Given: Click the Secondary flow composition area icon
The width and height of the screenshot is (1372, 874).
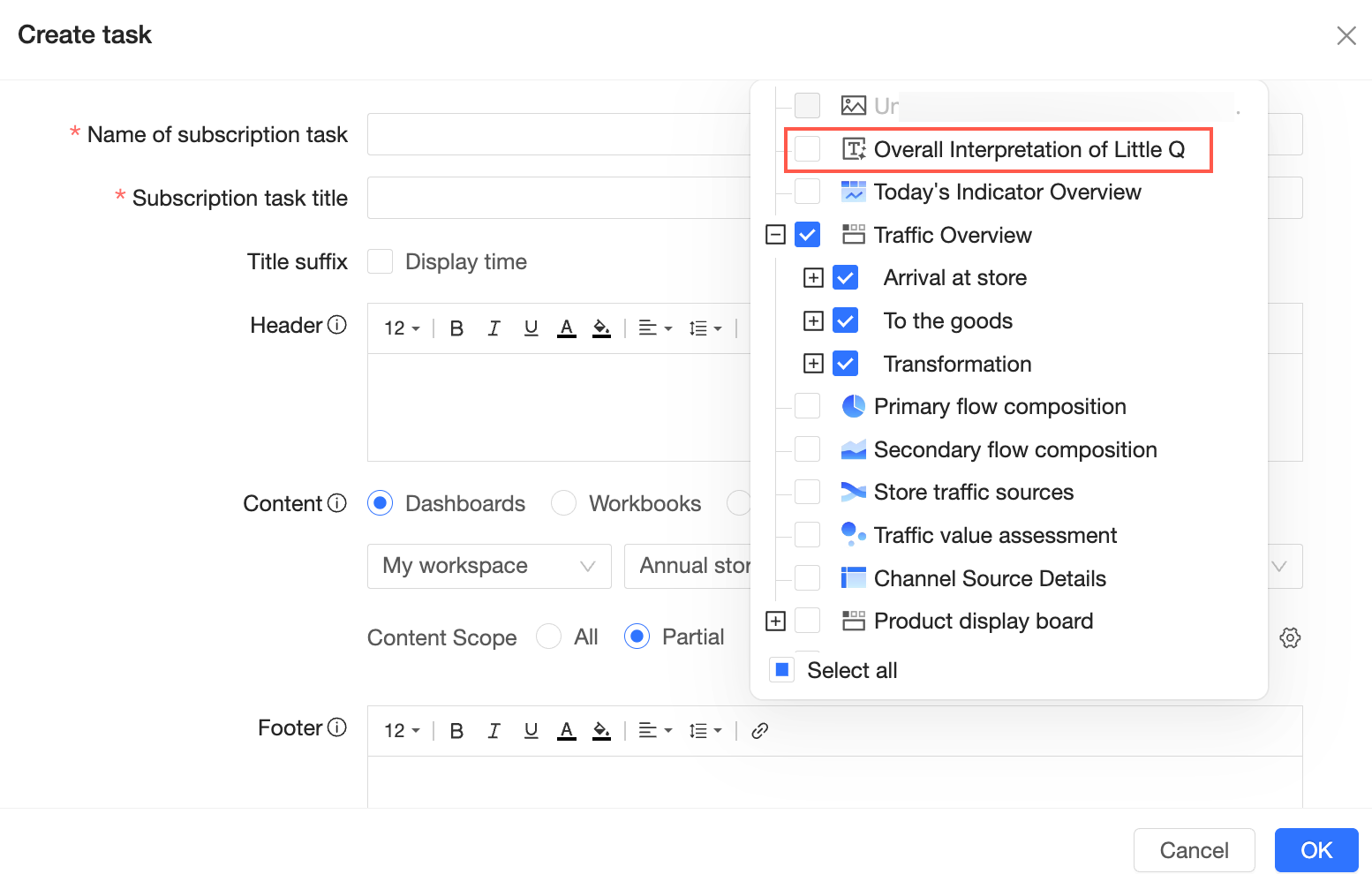Looking at the screenshot, I should (x=854, y=449).
